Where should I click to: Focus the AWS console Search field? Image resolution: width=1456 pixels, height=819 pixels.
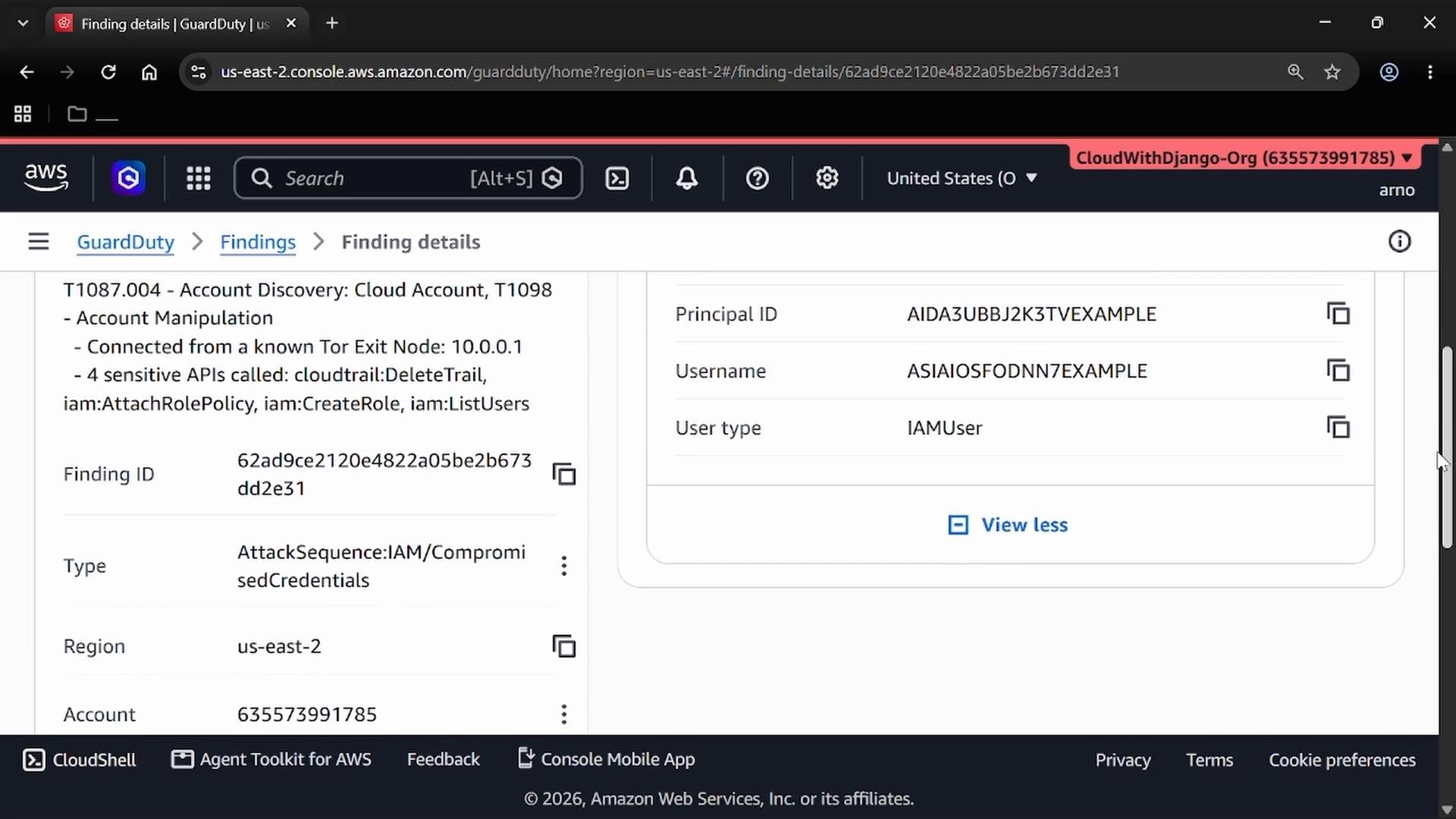click(x=408, y=178)
